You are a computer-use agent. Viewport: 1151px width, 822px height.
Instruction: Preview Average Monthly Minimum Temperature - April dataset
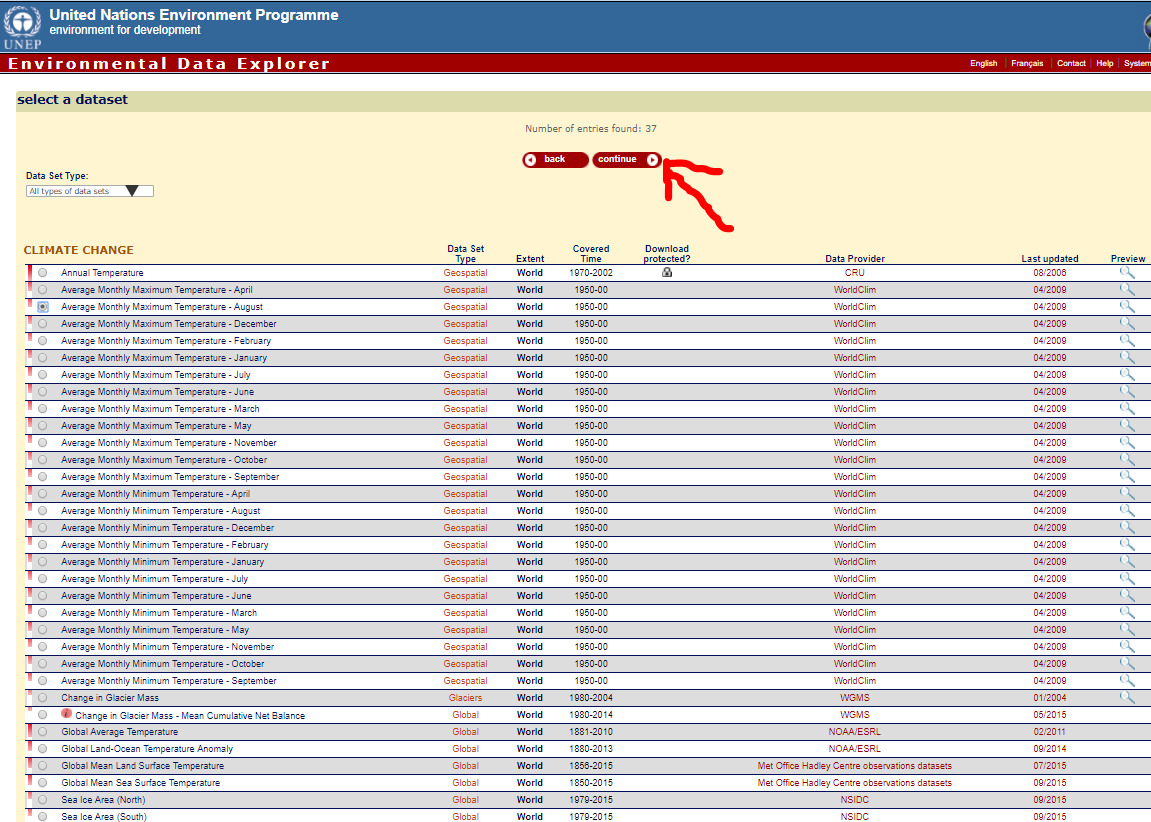pyautogui.click(x=1127, y=493)
